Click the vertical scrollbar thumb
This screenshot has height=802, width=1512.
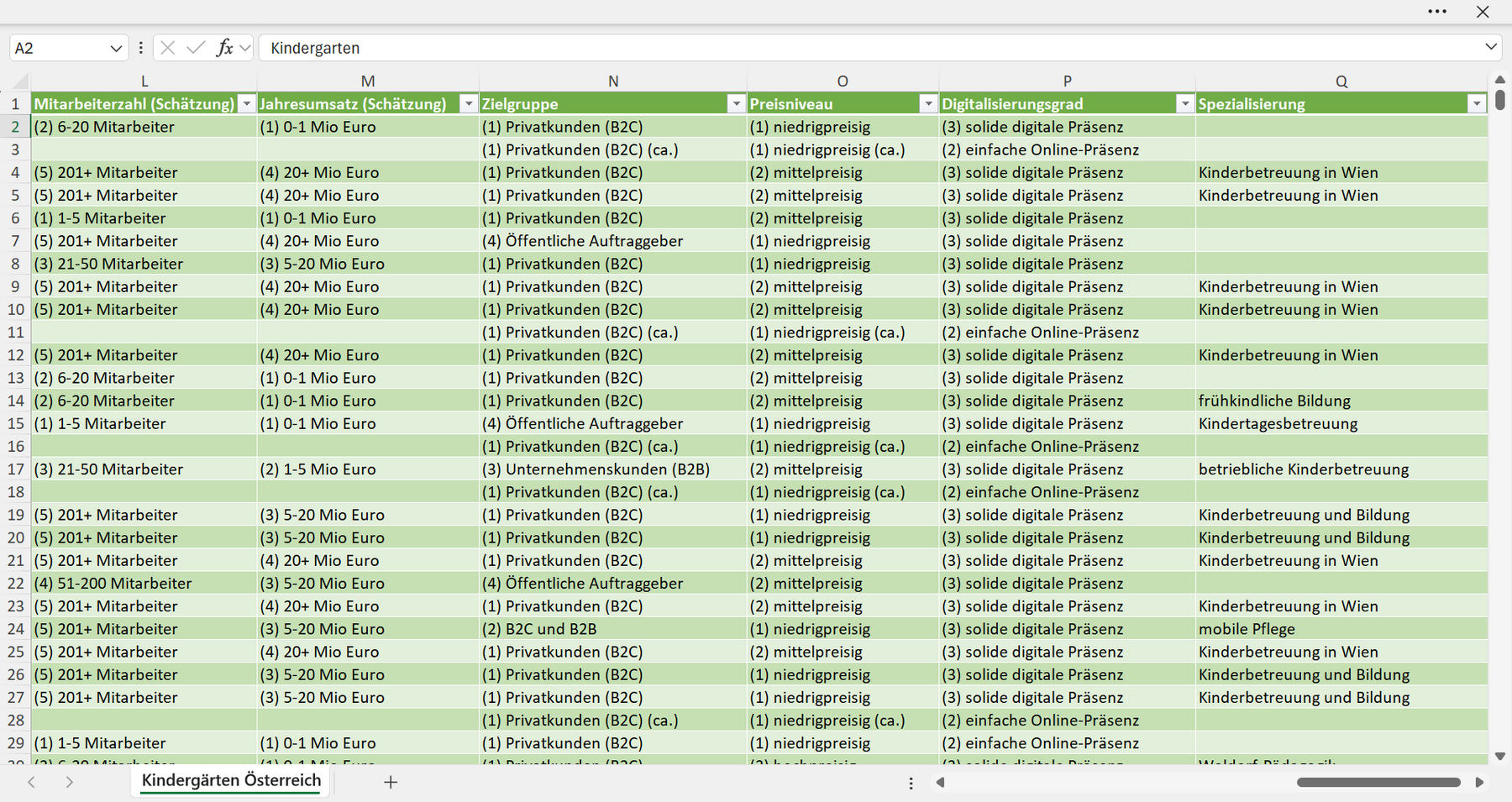[x=1500, y=99]
